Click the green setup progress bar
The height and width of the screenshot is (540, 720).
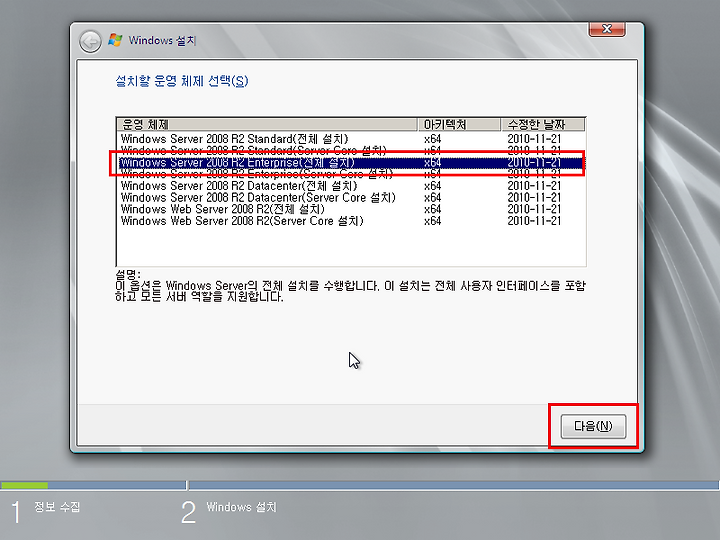pos(24,485)
